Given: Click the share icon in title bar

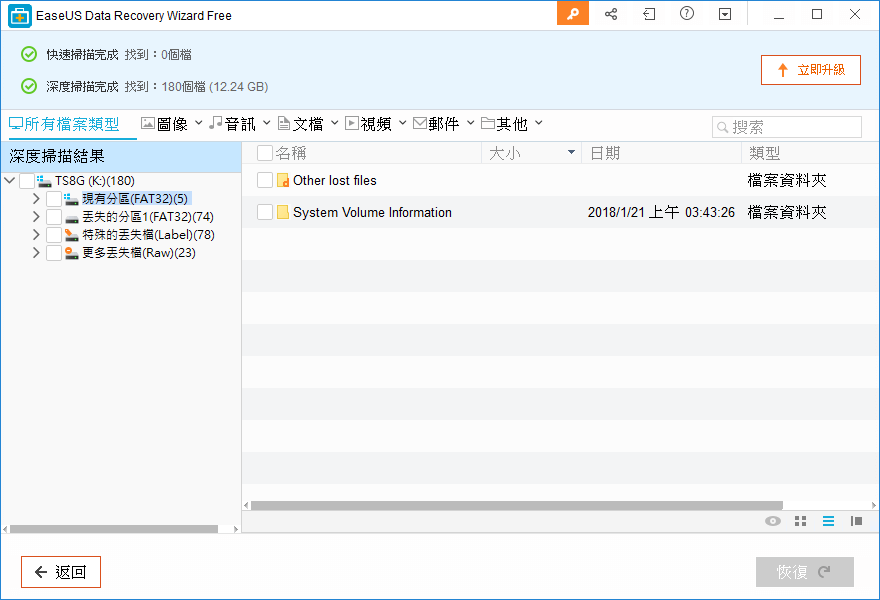Looking at the screenshot, I should tap(611, 14).
